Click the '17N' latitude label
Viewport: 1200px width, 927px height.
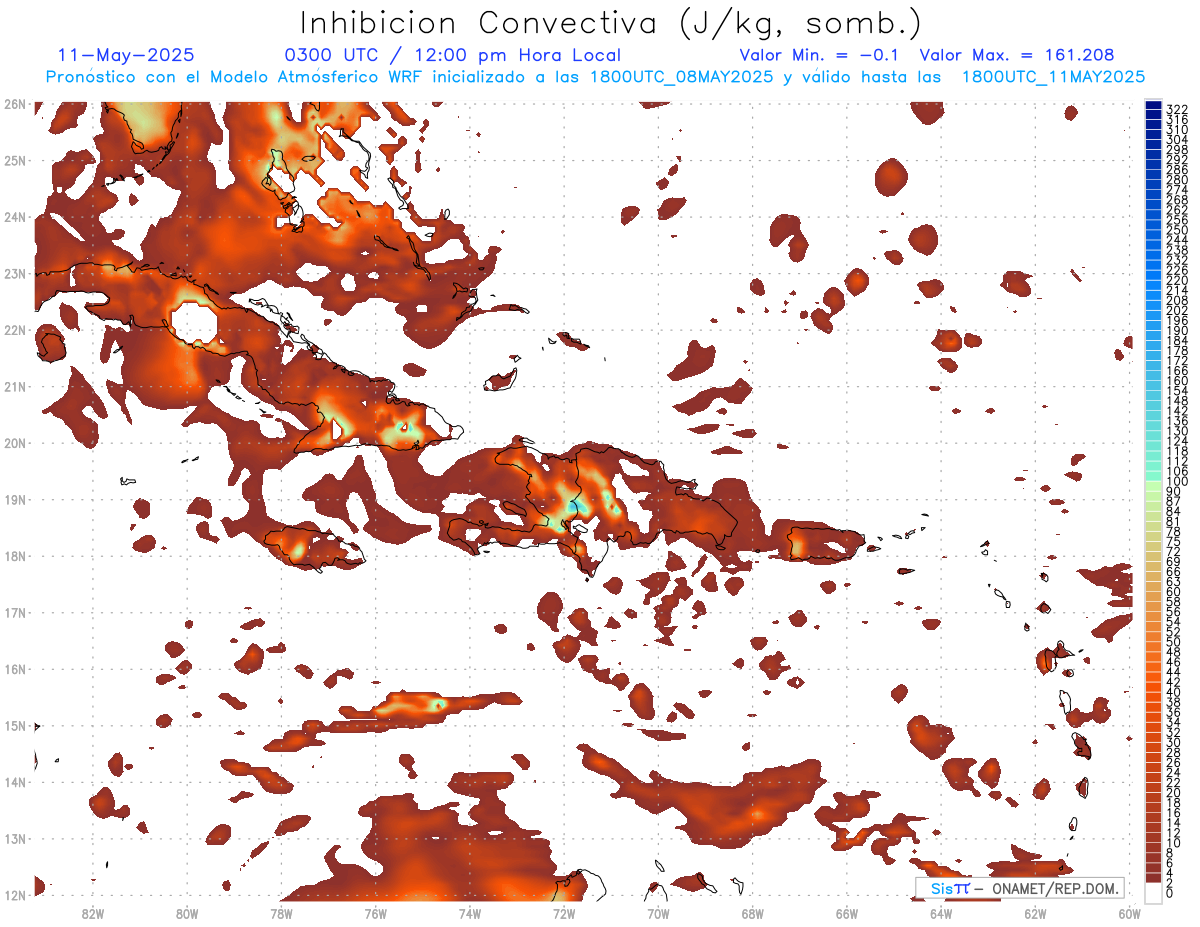[x=14, y=612]
